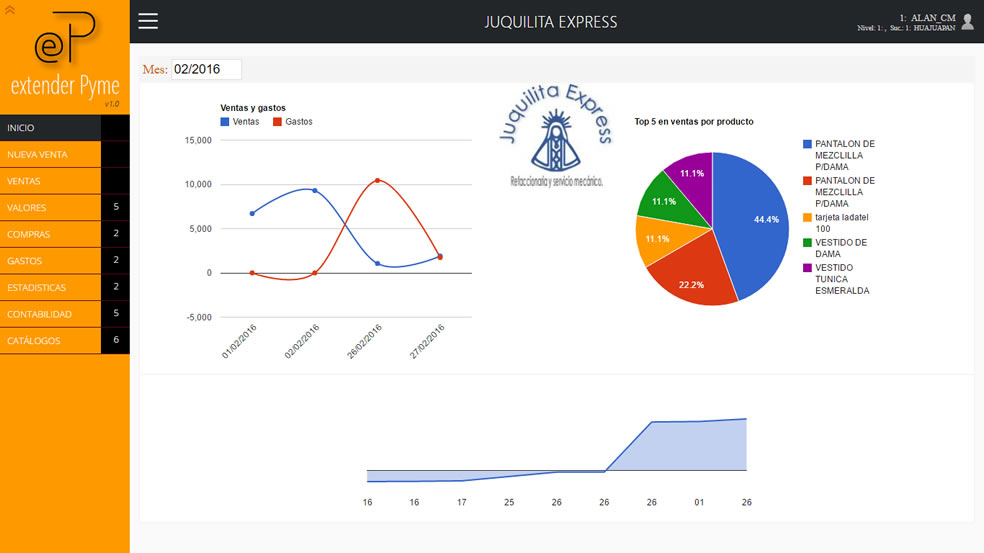Screen dimensions: 984x553
Task: Click the 01/02/2016 axis label
Action: [x=239, y=341]
